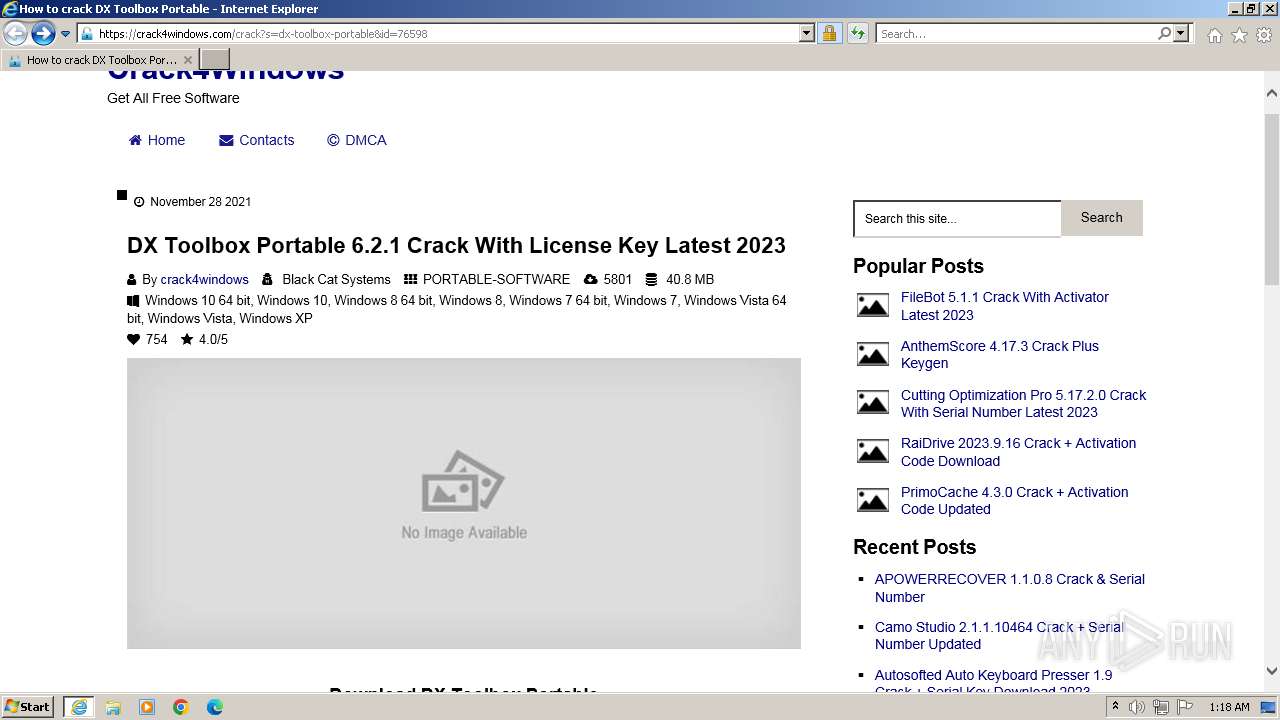Focus the Internet Explorer search box
This screenshot has height=720, width=1280.
click(x=1016, y=34)
